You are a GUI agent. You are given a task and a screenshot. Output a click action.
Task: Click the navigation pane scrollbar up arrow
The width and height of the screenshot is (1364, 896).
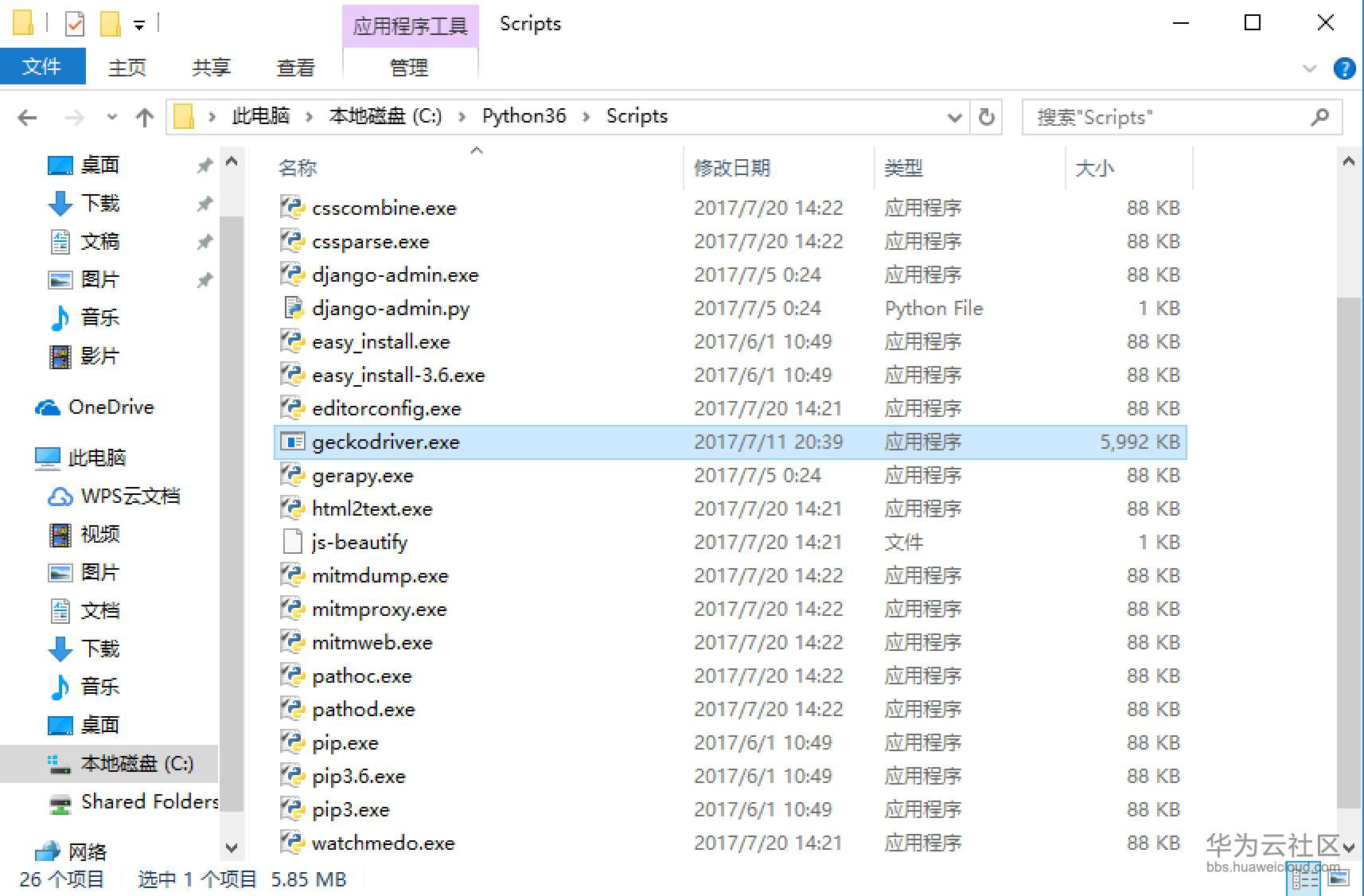coord(232,162)
